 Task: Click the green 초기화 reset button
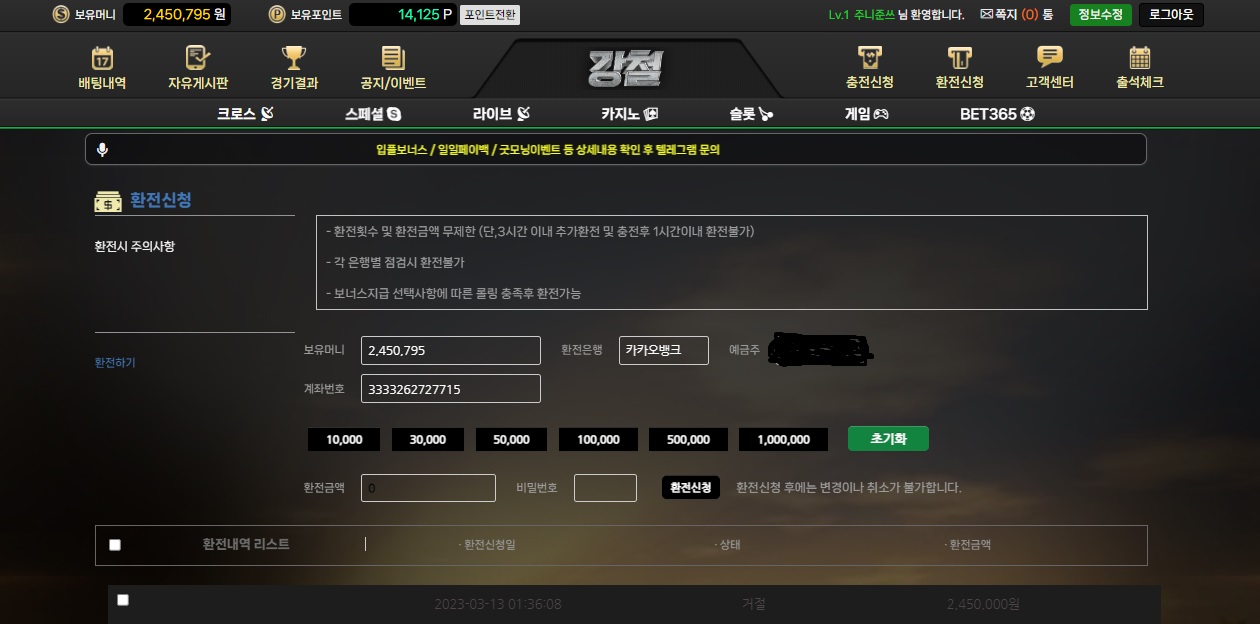pos(888,438)
